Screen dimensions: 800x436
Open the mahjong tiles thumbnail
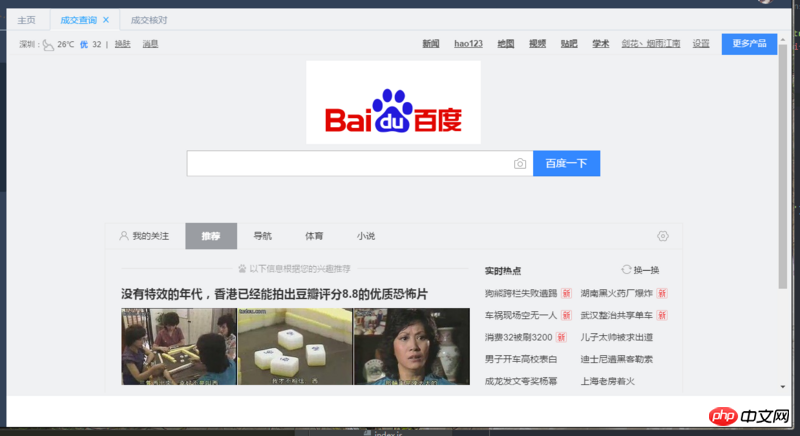[x=295, y=346]
